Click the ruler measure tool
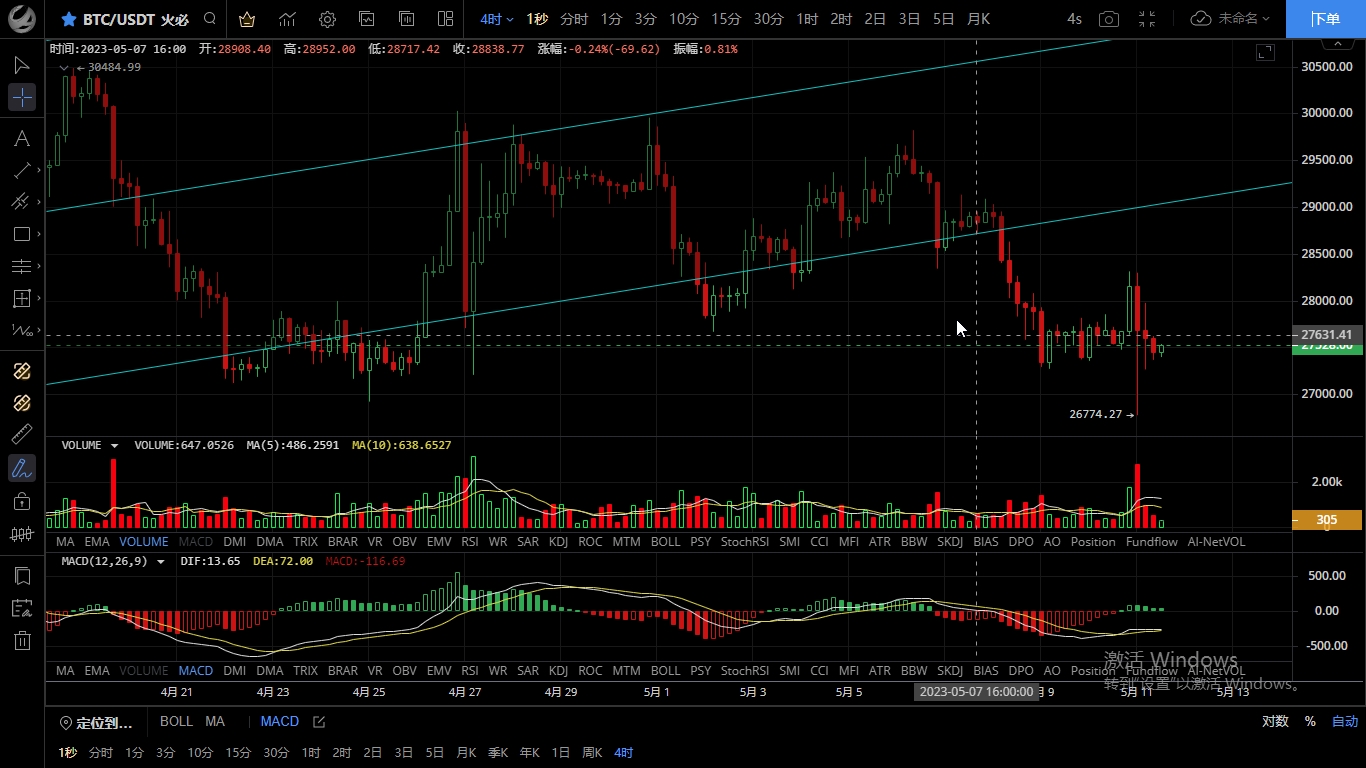Image resolution: width=1366 pixels, height=768 pixels. (21, 435)
